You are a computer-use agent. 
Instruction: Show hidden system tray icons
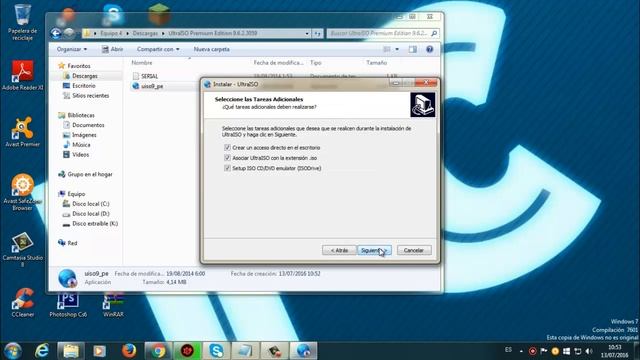point(521,351)
